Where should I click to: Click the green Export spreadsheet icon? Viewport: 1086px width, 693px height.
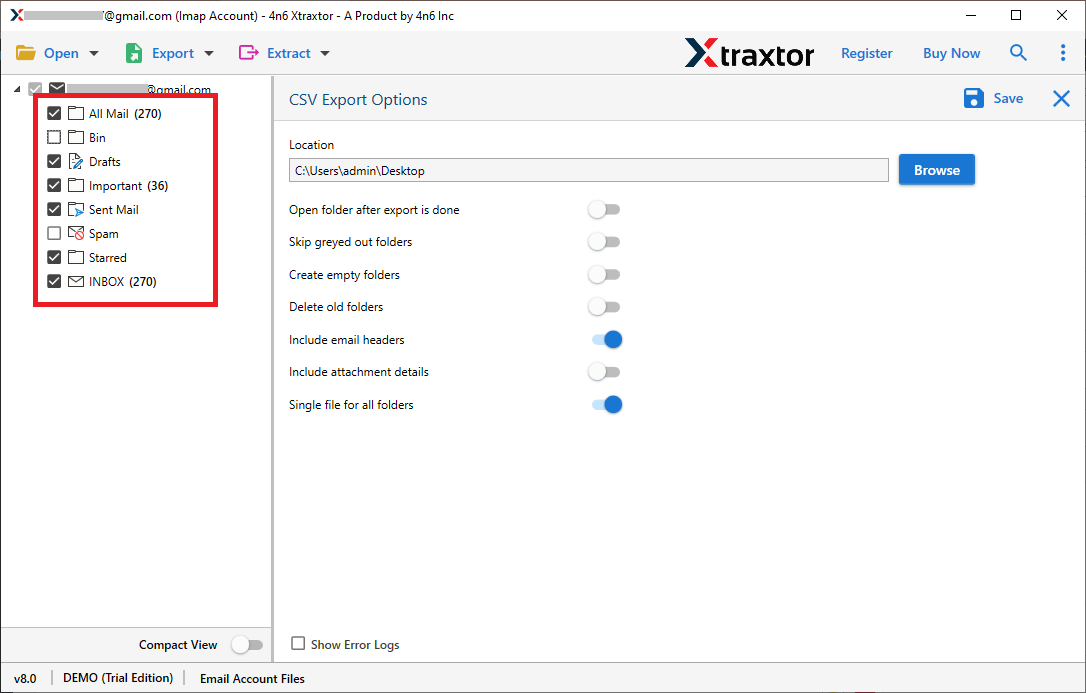click(135, 52)
